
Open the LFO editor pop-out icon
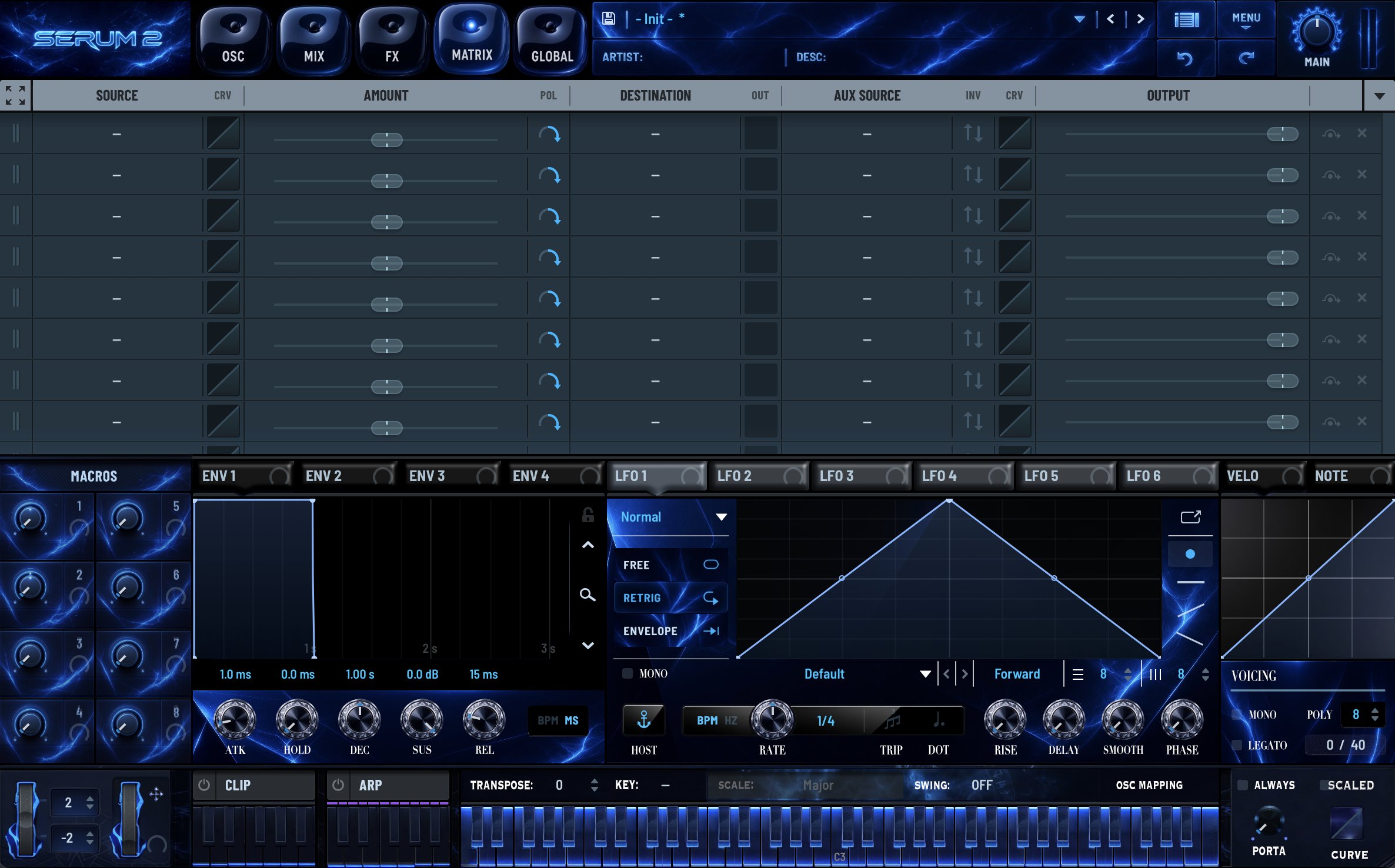coord(1190,517)
